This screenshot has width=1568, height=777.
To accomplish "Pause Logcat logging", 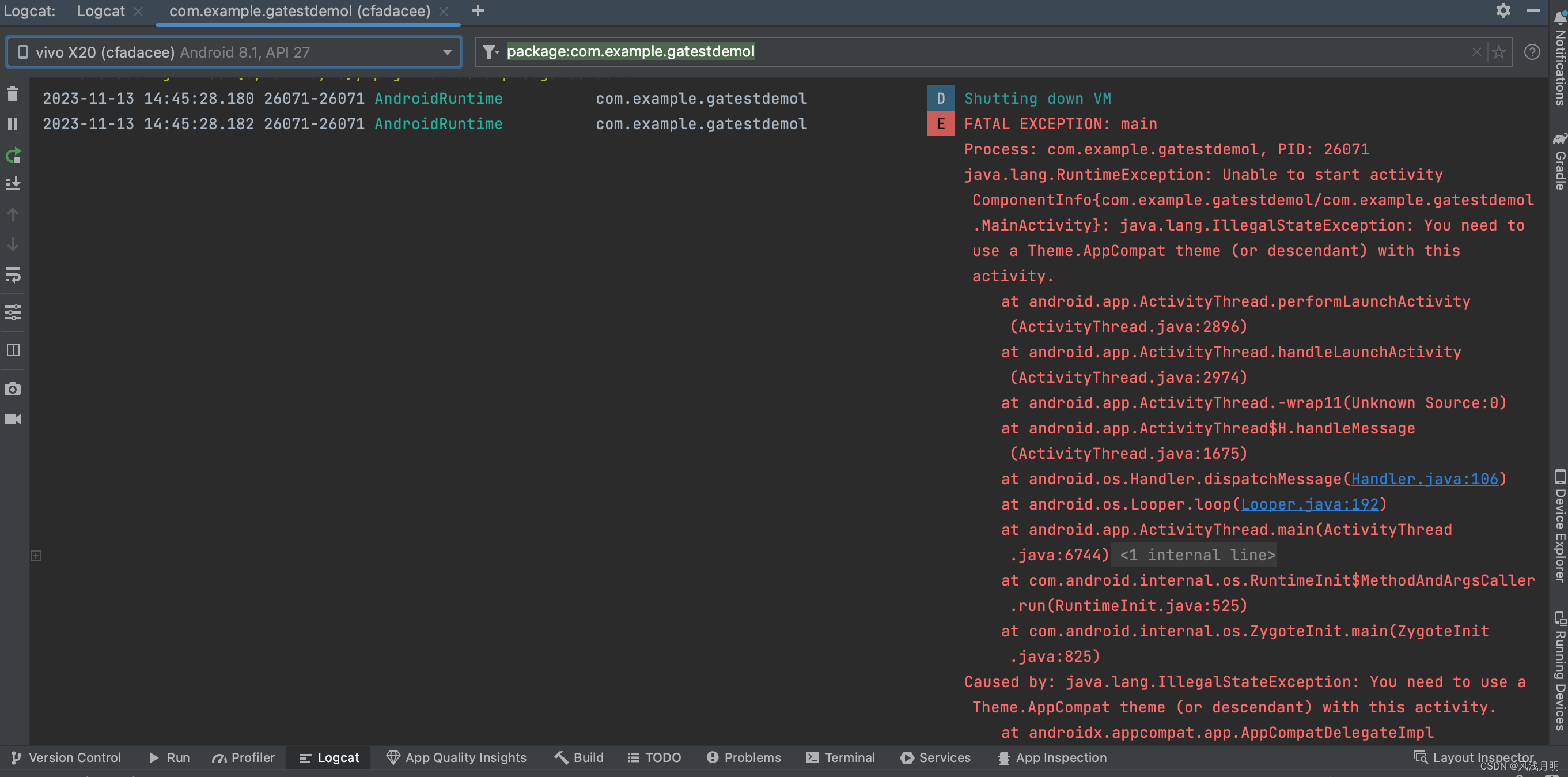I will tap(12, 123).
